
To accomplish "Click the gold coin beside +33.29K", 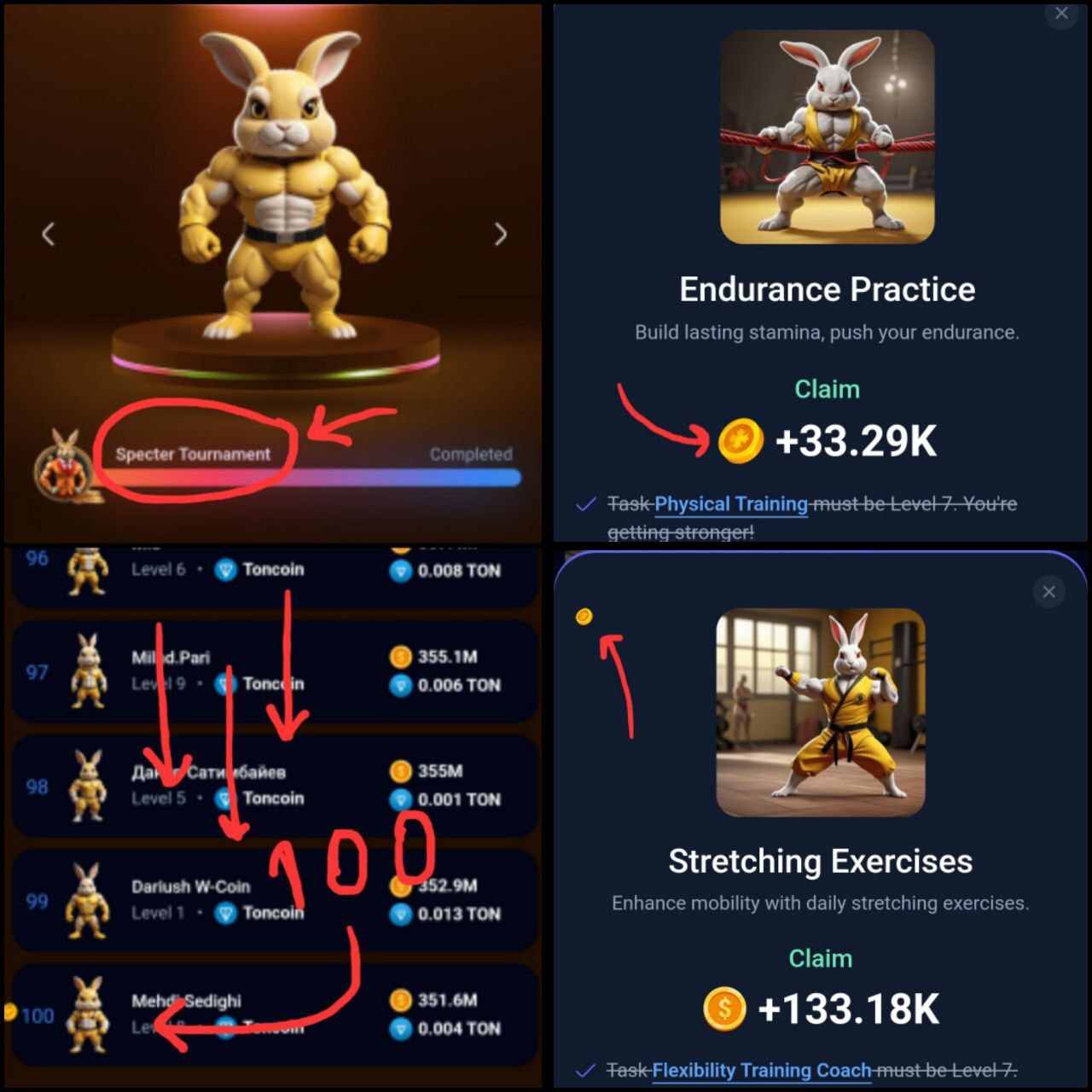I will tap(740, 441).
